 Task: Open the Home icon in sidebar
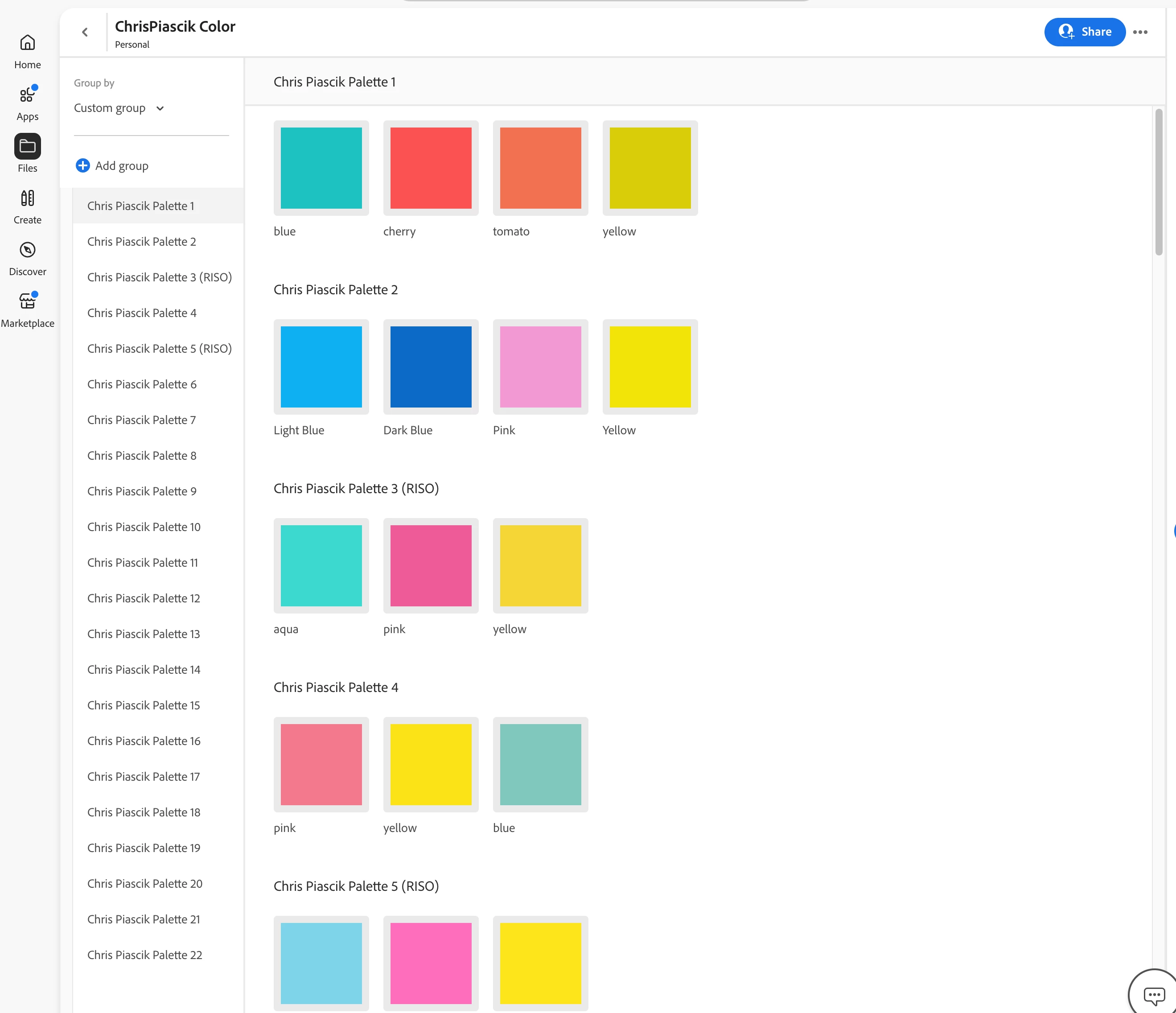coord(27,43)
